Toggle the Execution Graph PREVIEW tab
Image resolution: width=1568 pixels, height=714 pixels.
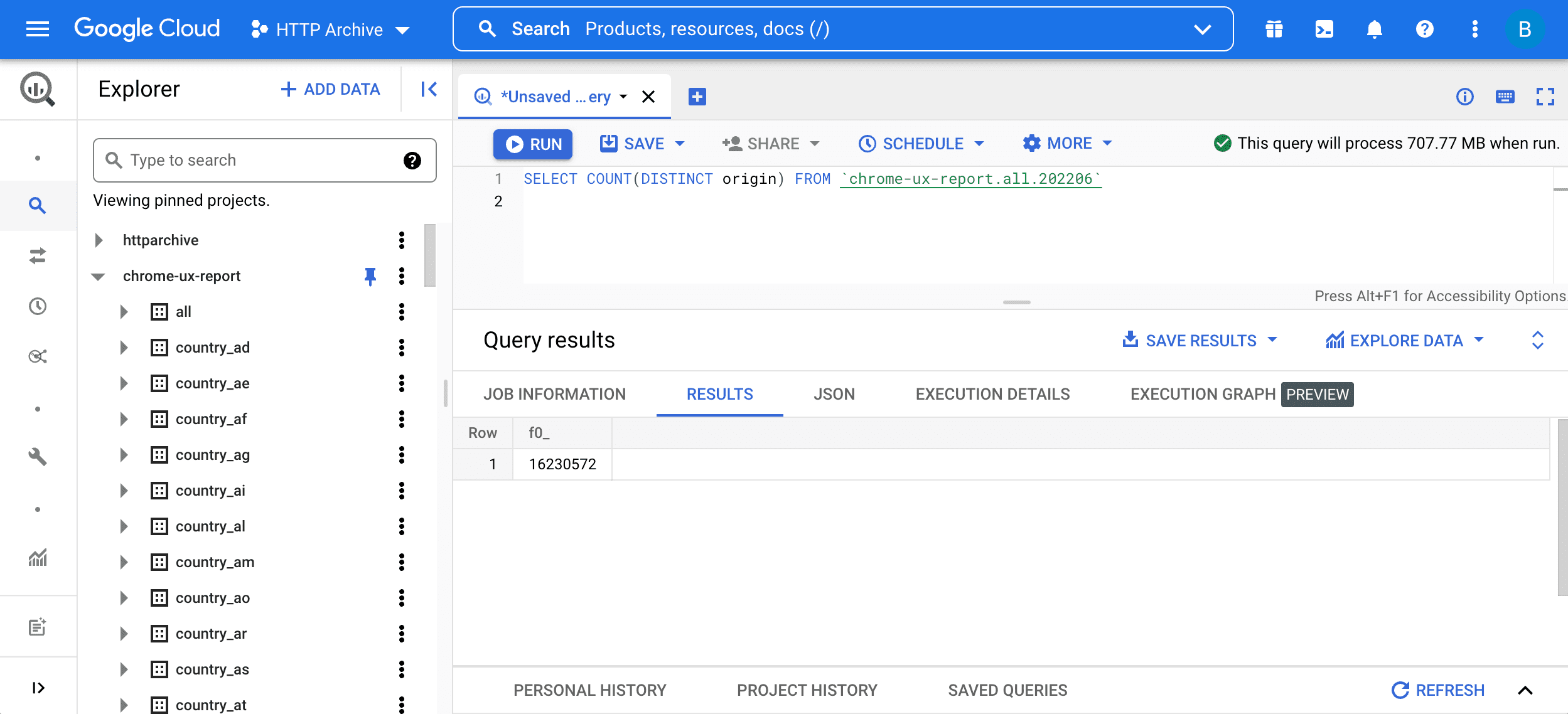coord(1241,393)
